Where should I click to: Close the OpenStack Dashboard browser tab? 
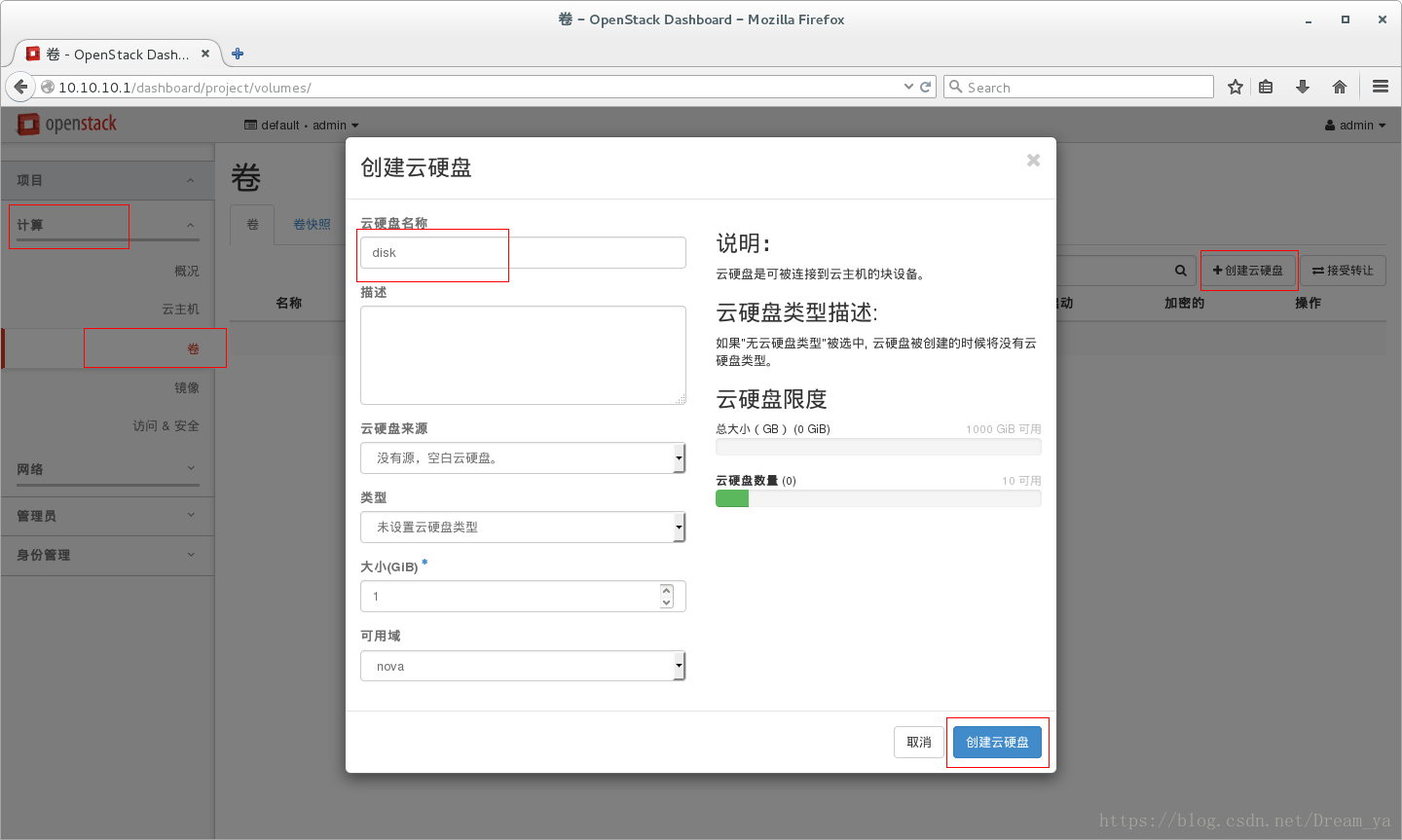point(205,54)
